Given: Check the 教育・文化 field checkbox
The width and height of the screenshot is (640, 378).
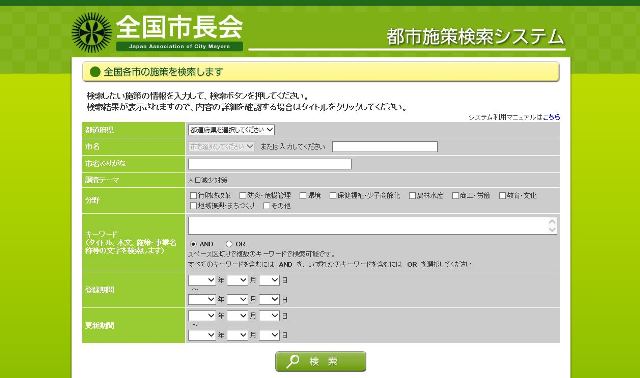Looking at the screenshot, I should click(x=502, y=196).
